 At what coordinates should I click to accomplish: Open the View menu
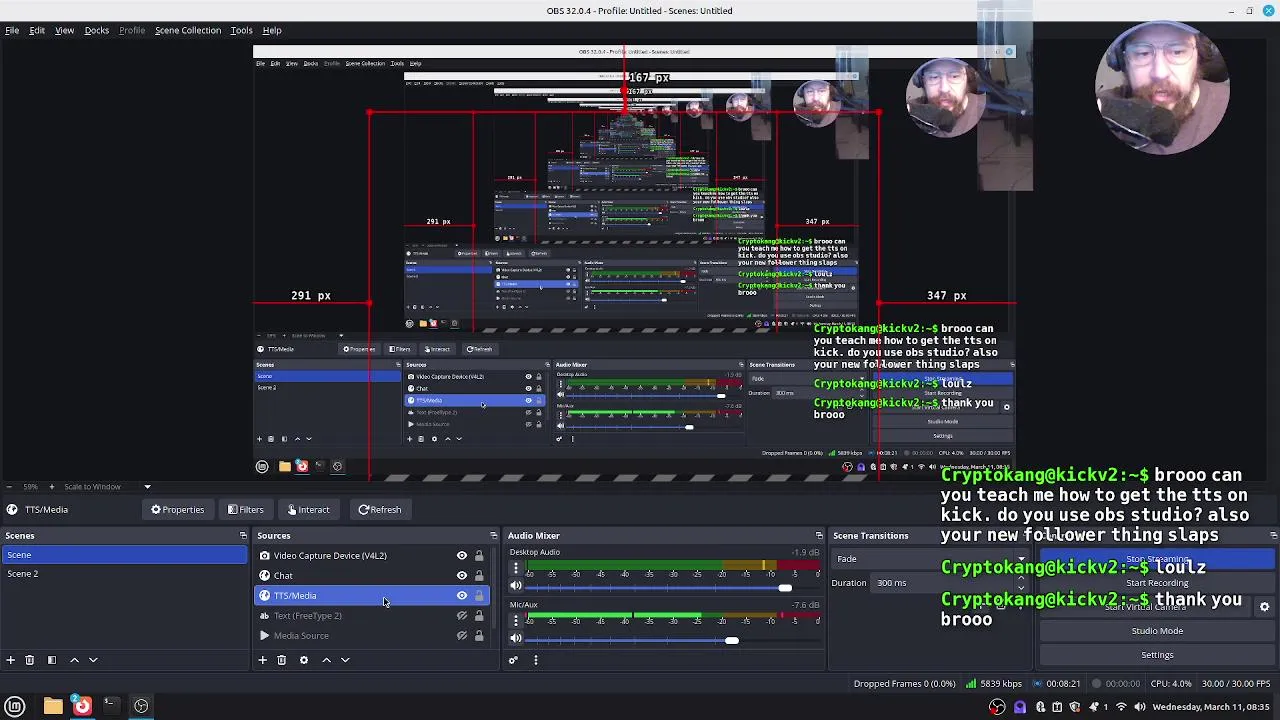click(x=64, y=30)
